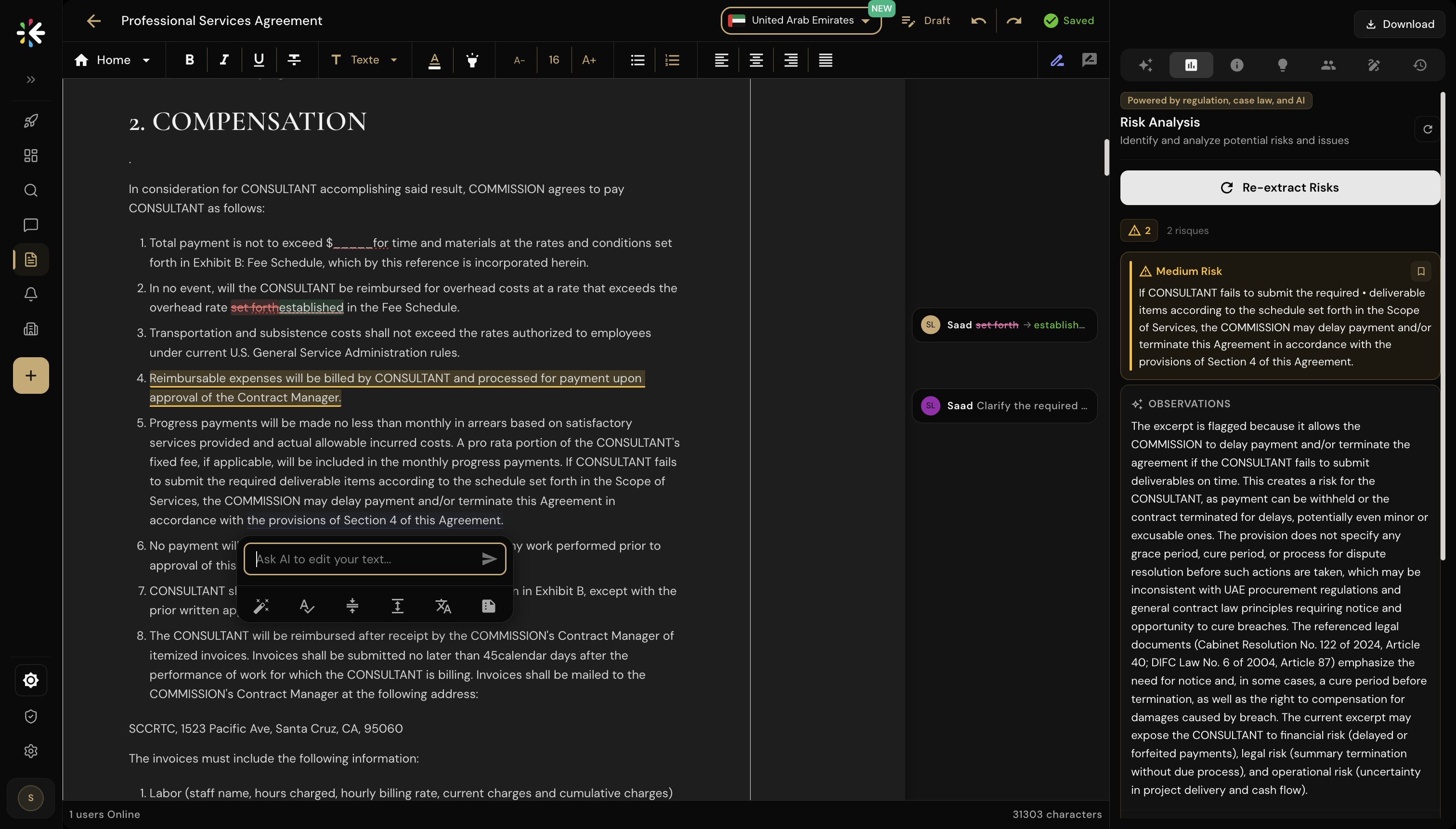Click the document summarize icon in AI popup
The width and height of the screenshot is (1456, 829).
(x=488, y=606)
